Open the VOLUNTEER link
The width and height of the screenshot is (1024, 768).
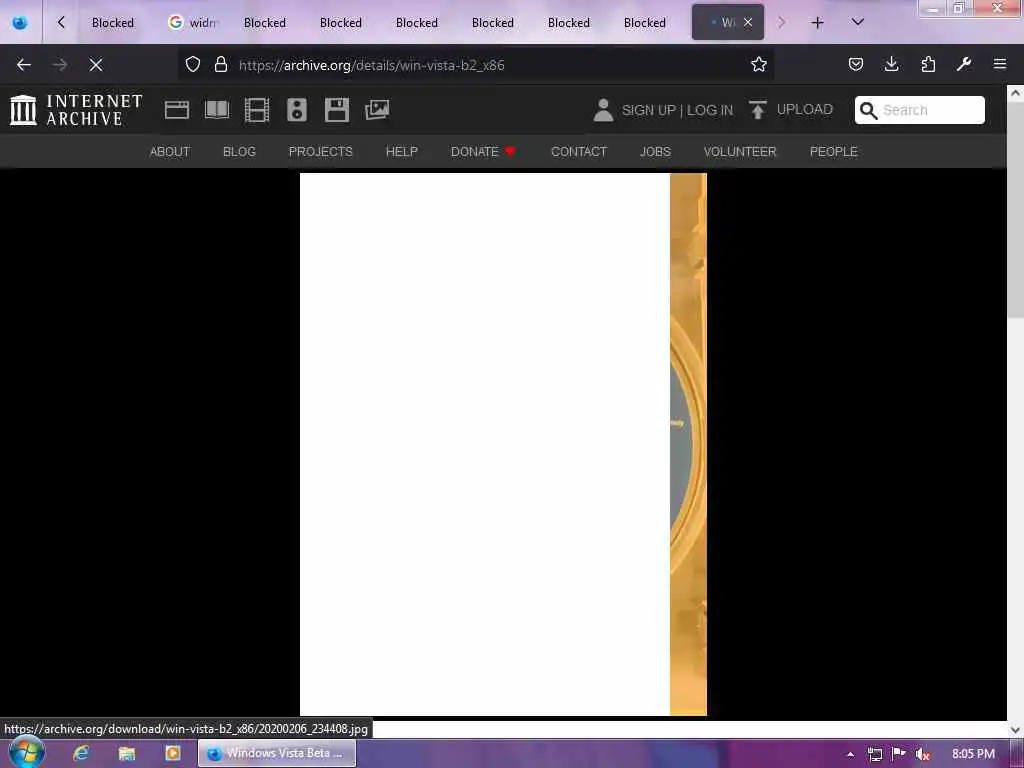(x=740, y=152)
